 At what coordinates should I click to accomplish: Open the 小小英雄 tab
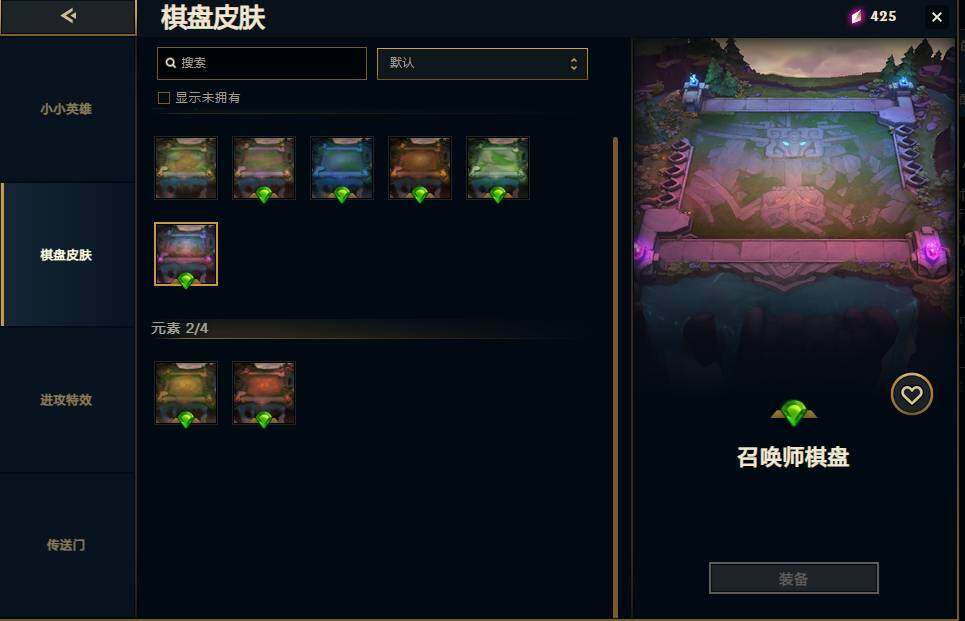(x=66, y=109)
